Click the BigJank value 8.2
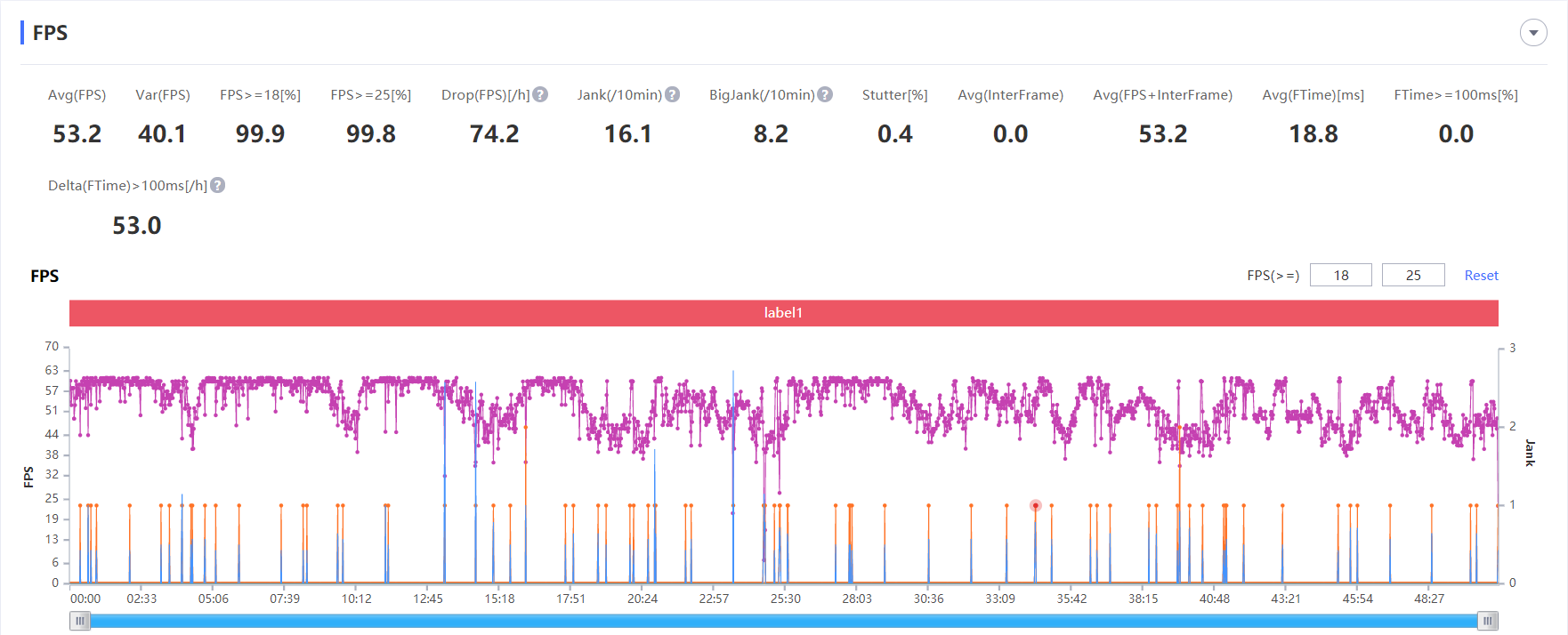 pyautogui.click(x=771, y=134)
